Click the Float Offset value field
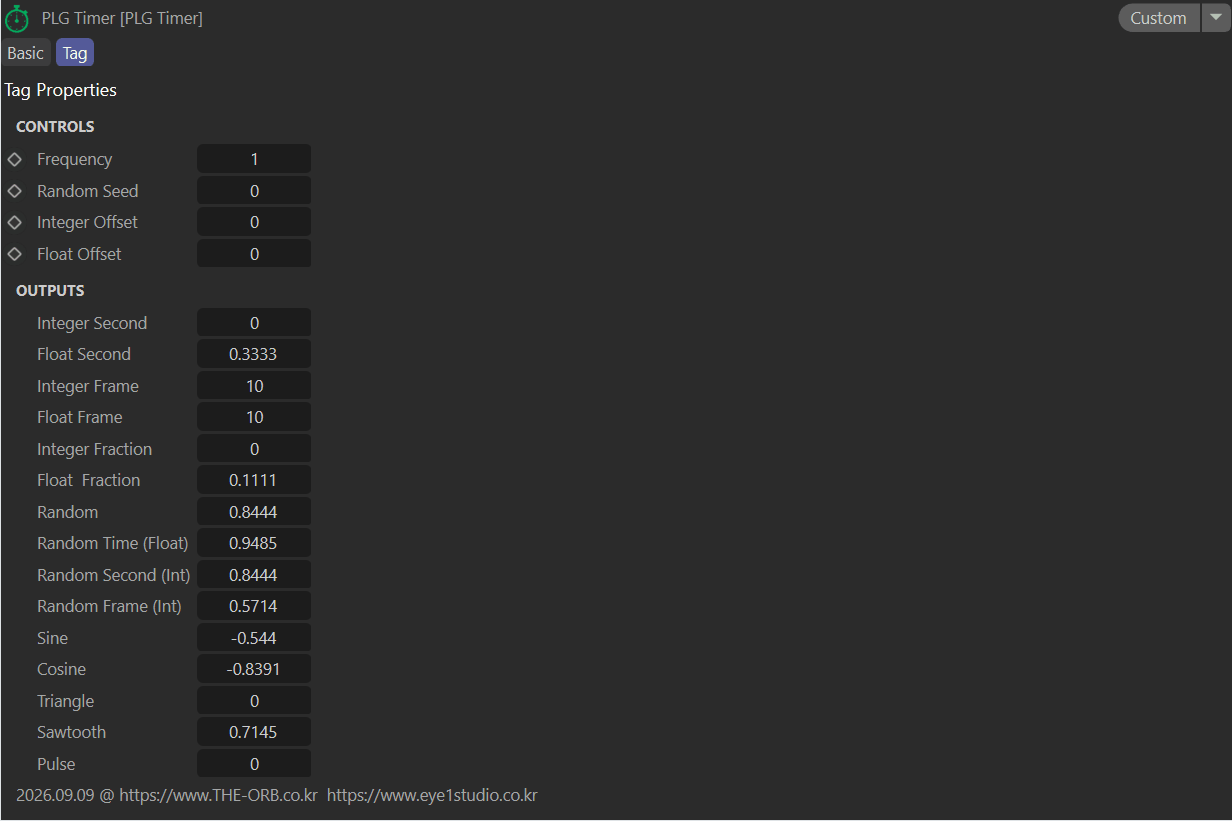This screenshot has width=1232, height=821. point(254,254)
